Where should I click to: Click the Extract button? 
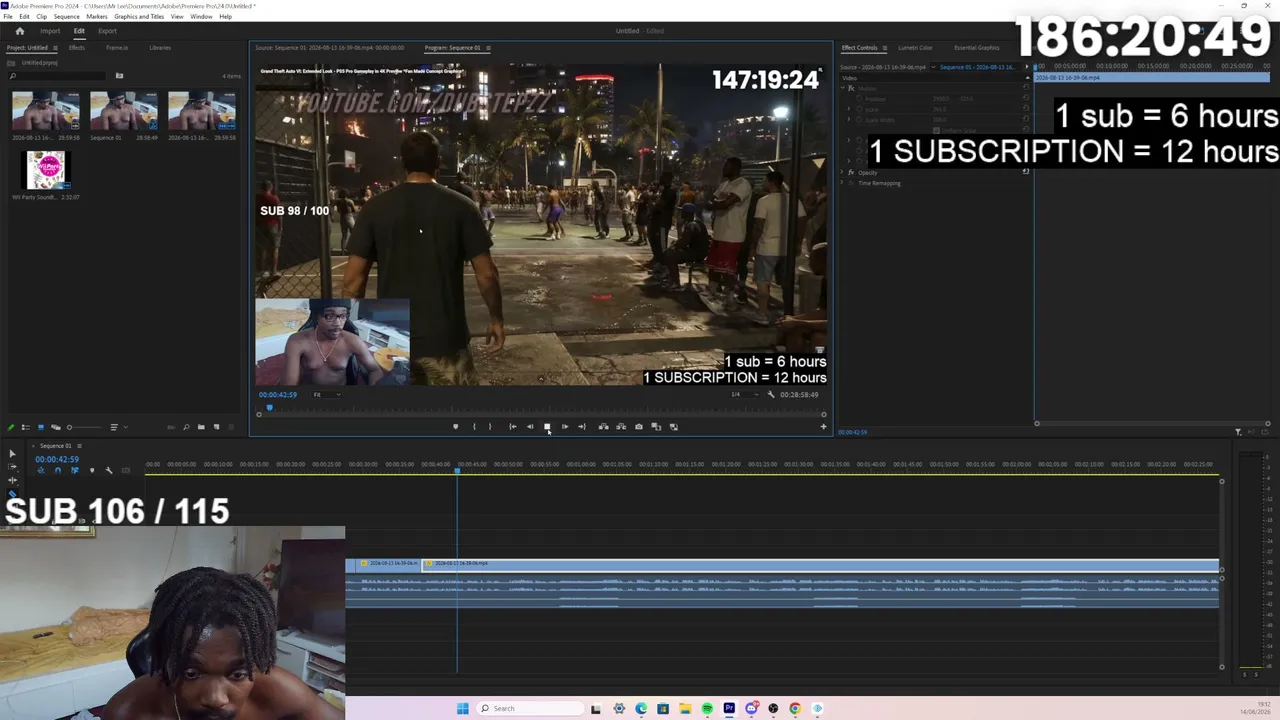(621, 427)
